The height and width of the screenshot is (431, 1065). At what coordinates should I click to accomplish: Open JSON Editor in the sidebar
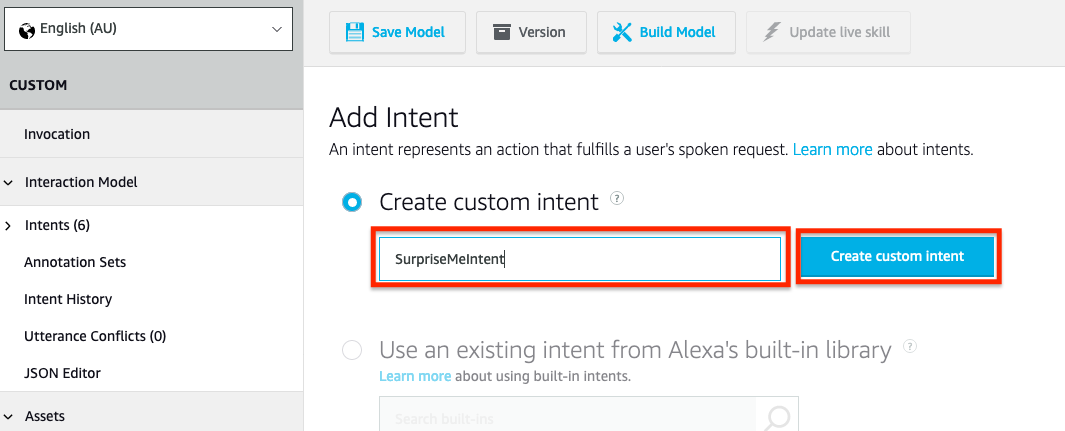pos(62,373)
